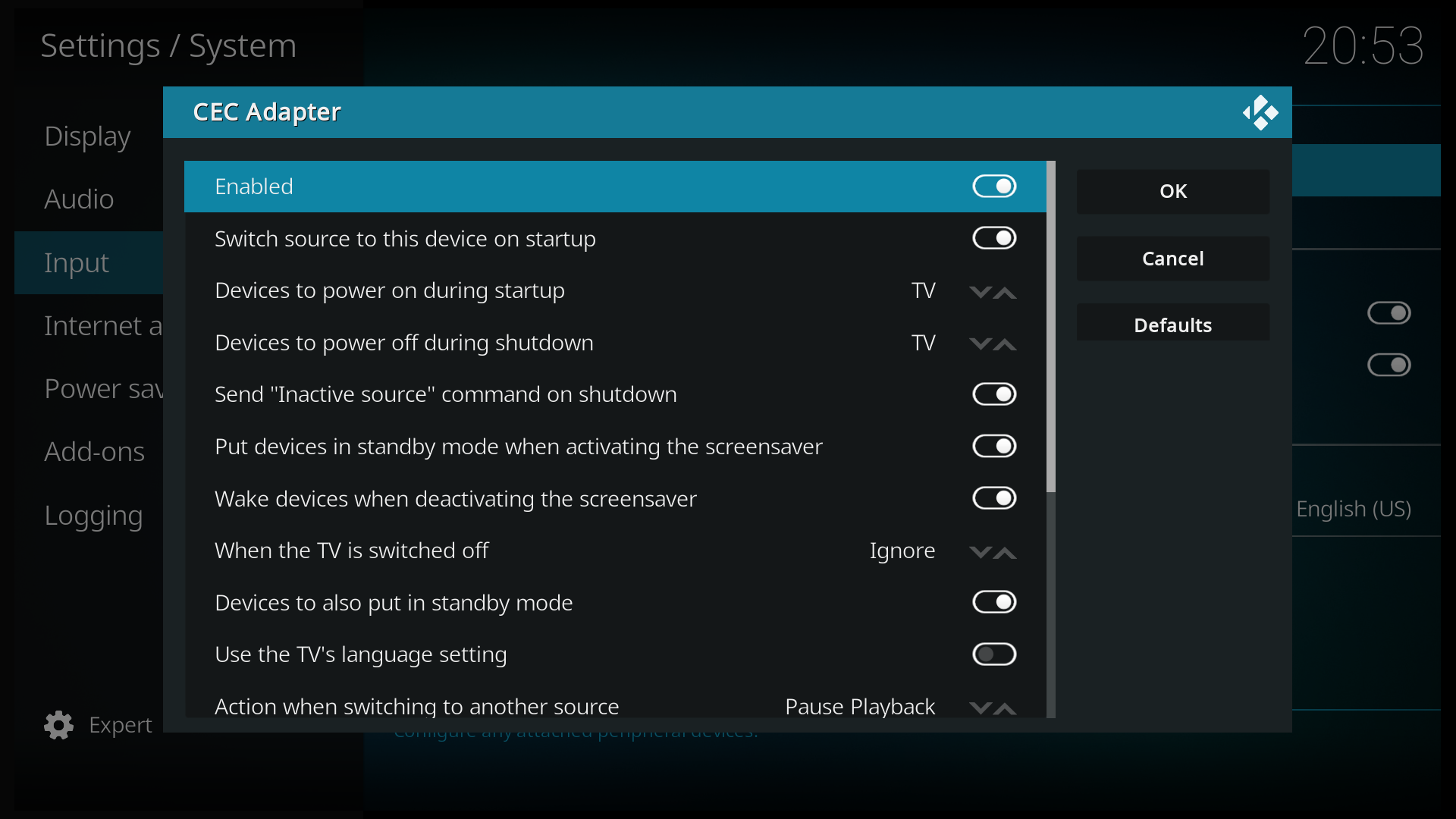Open the Logging settings category
The height and width of the screenshot is (819, 1456).
click(93, 516)
